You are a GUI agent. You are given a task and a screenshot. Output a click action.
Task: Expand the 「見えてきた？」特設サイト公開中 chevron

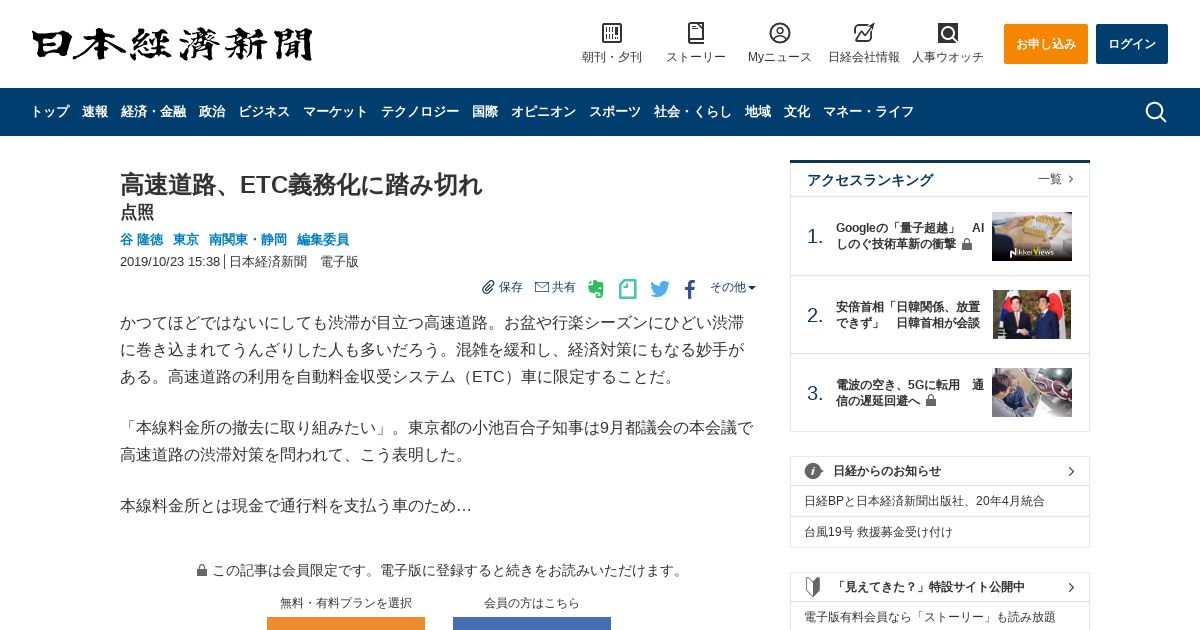1071,587
